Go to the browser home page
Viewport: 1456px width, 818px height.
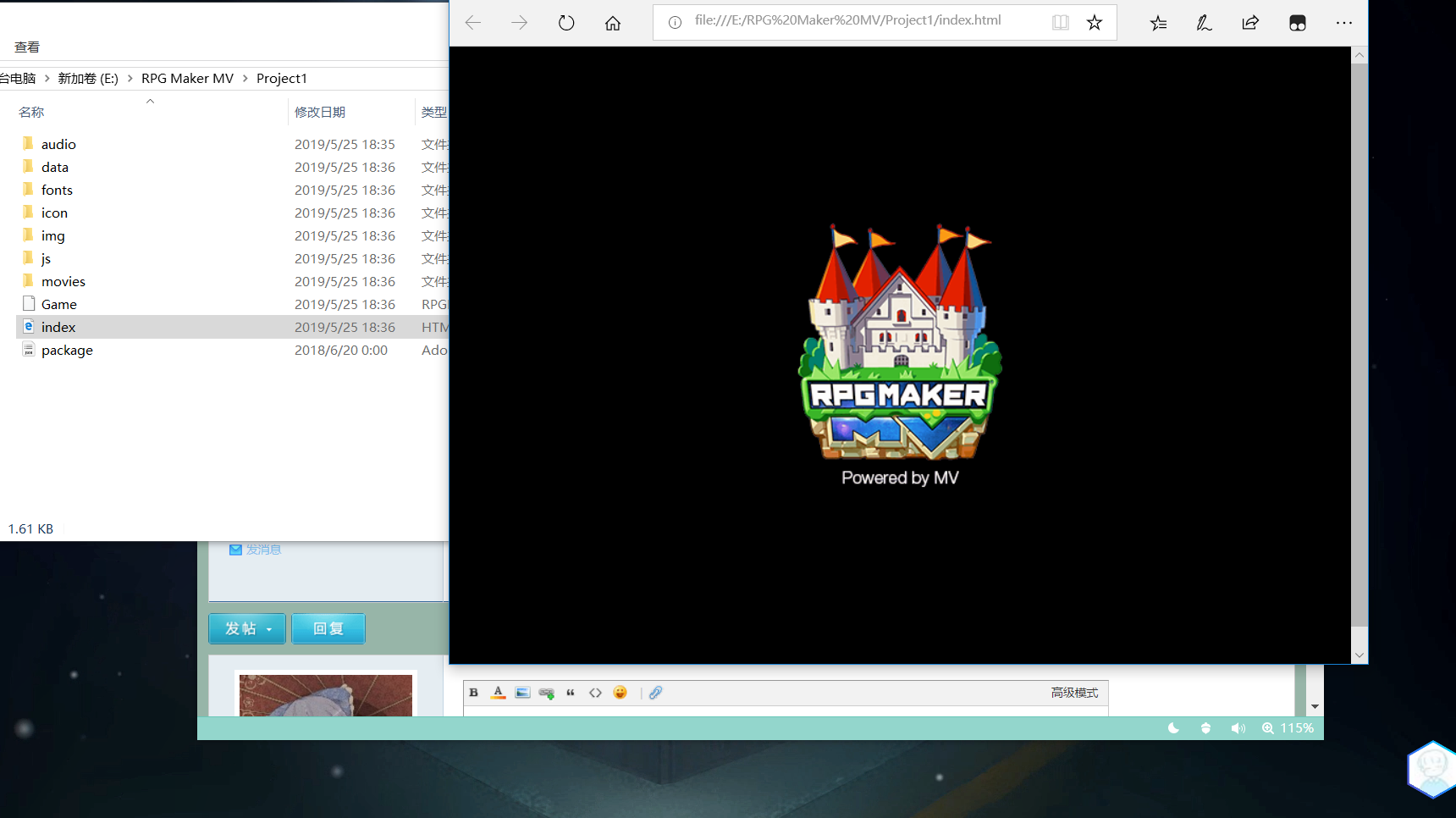coord(613,23)
